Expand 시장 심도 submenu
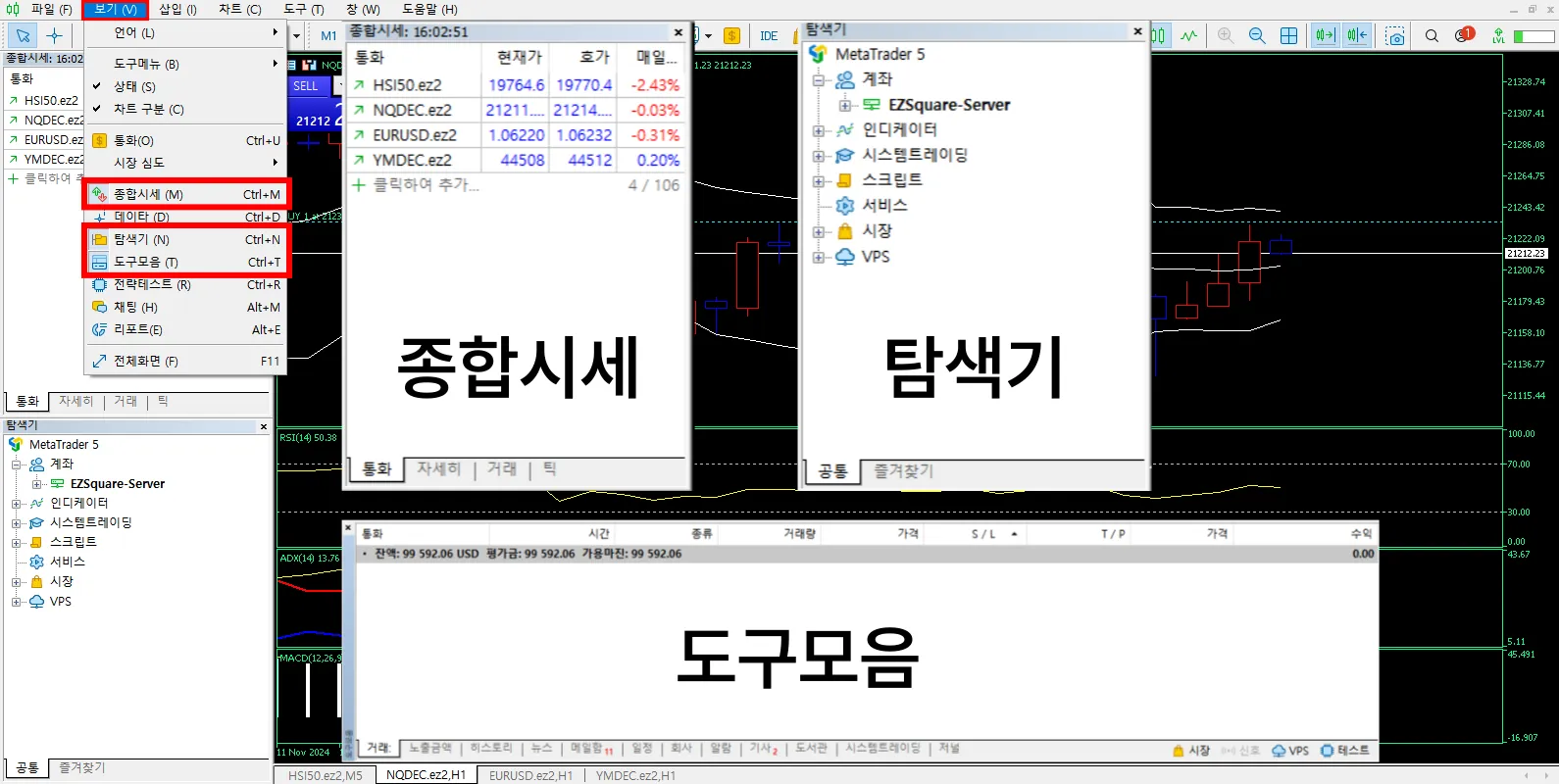The height and width of the screenshot is (784, 1559). tap(184, 163)
